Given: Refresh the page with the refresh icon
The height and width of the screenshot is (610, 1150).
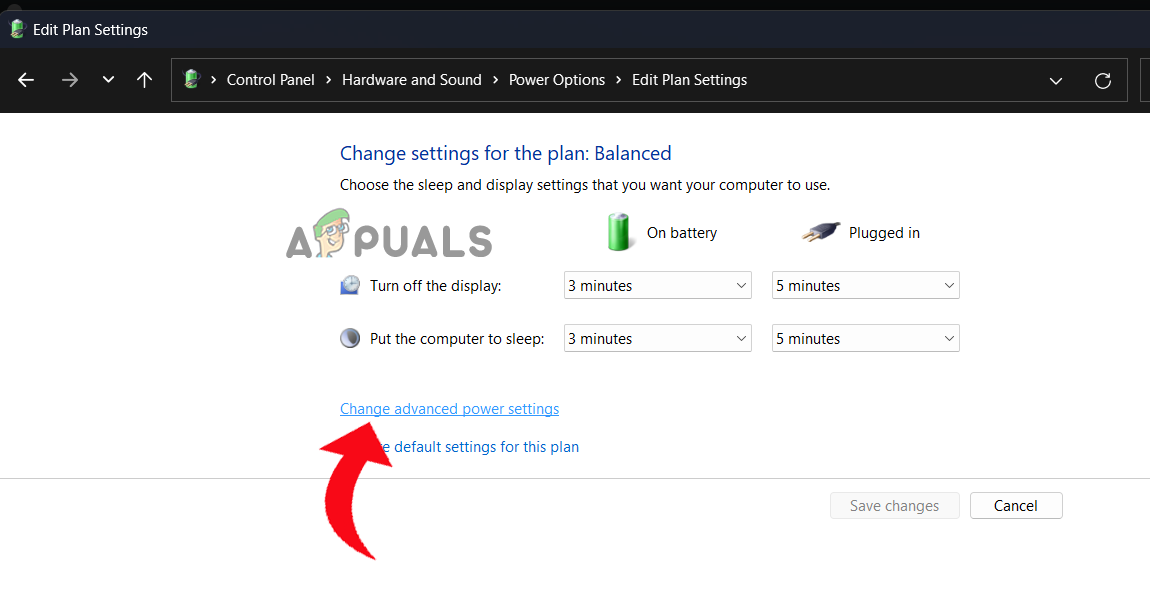Looking at the screenshot, I should [x=1103, y=80].
